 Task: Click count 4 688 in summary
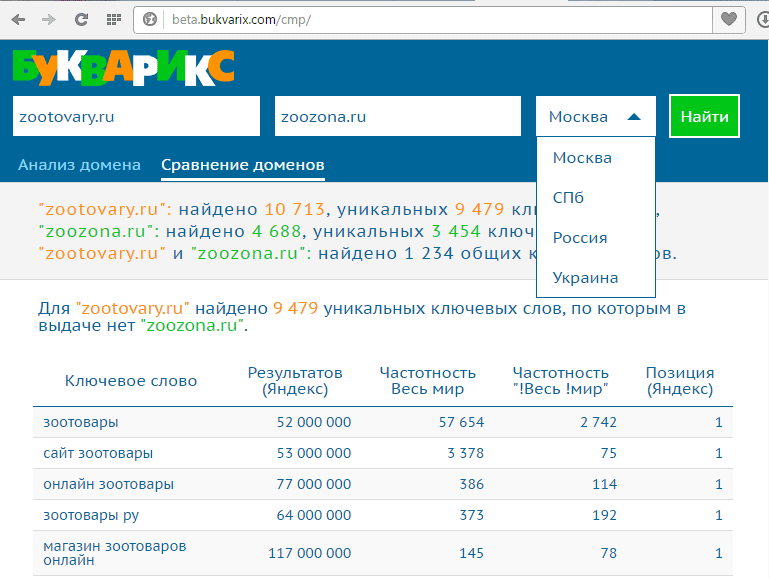277,231
